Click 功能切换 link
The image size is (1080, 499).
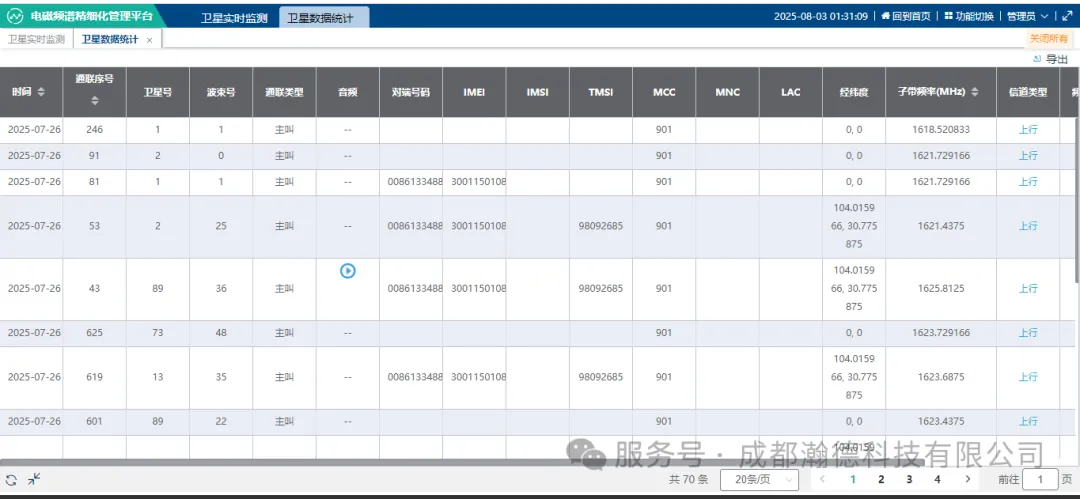coord(974,16)
